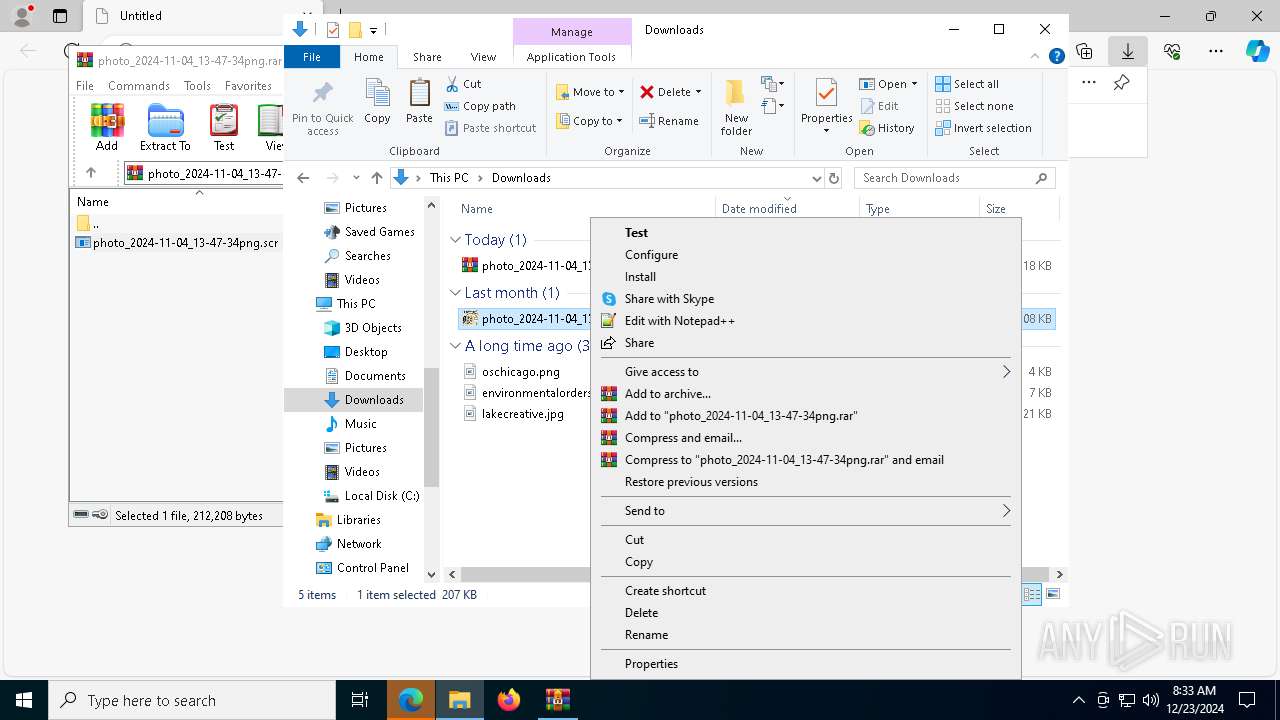Image resolution: width=1280 pixels, height=720 pixels.
Task: Click the taskbar search box
Action: coord(192,700)
